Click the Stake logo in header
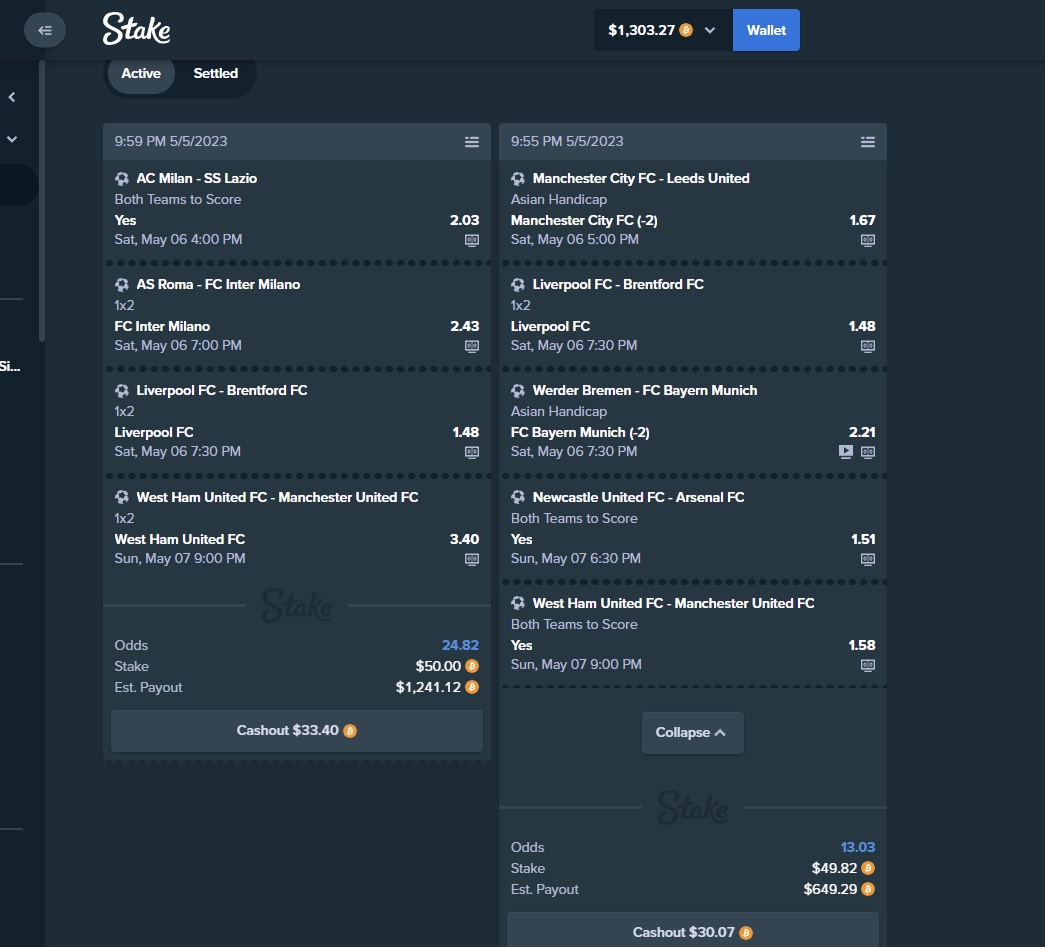Viewport: 1045px width, 947px height. (x=137, y=29)
